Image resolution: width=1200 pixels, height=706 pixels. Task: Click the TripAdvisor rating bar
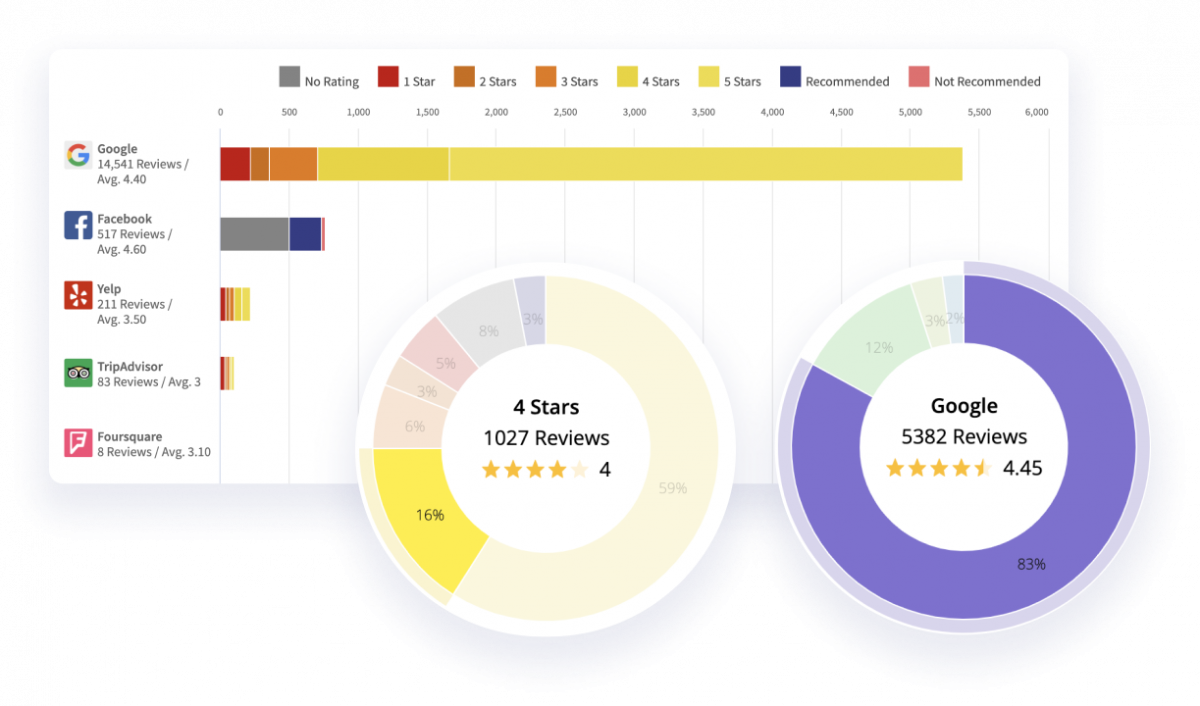point(227,373)
